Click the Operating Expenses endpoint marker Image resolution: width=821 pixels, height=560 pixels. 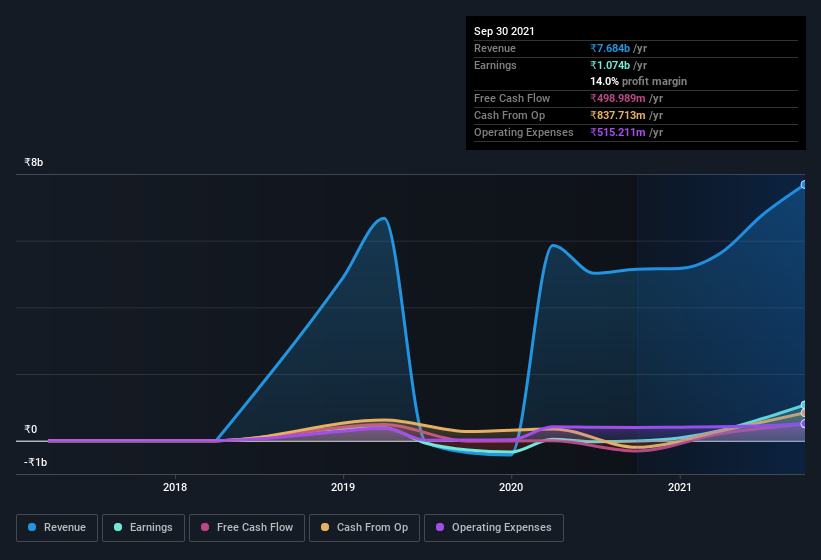[804, 423]
